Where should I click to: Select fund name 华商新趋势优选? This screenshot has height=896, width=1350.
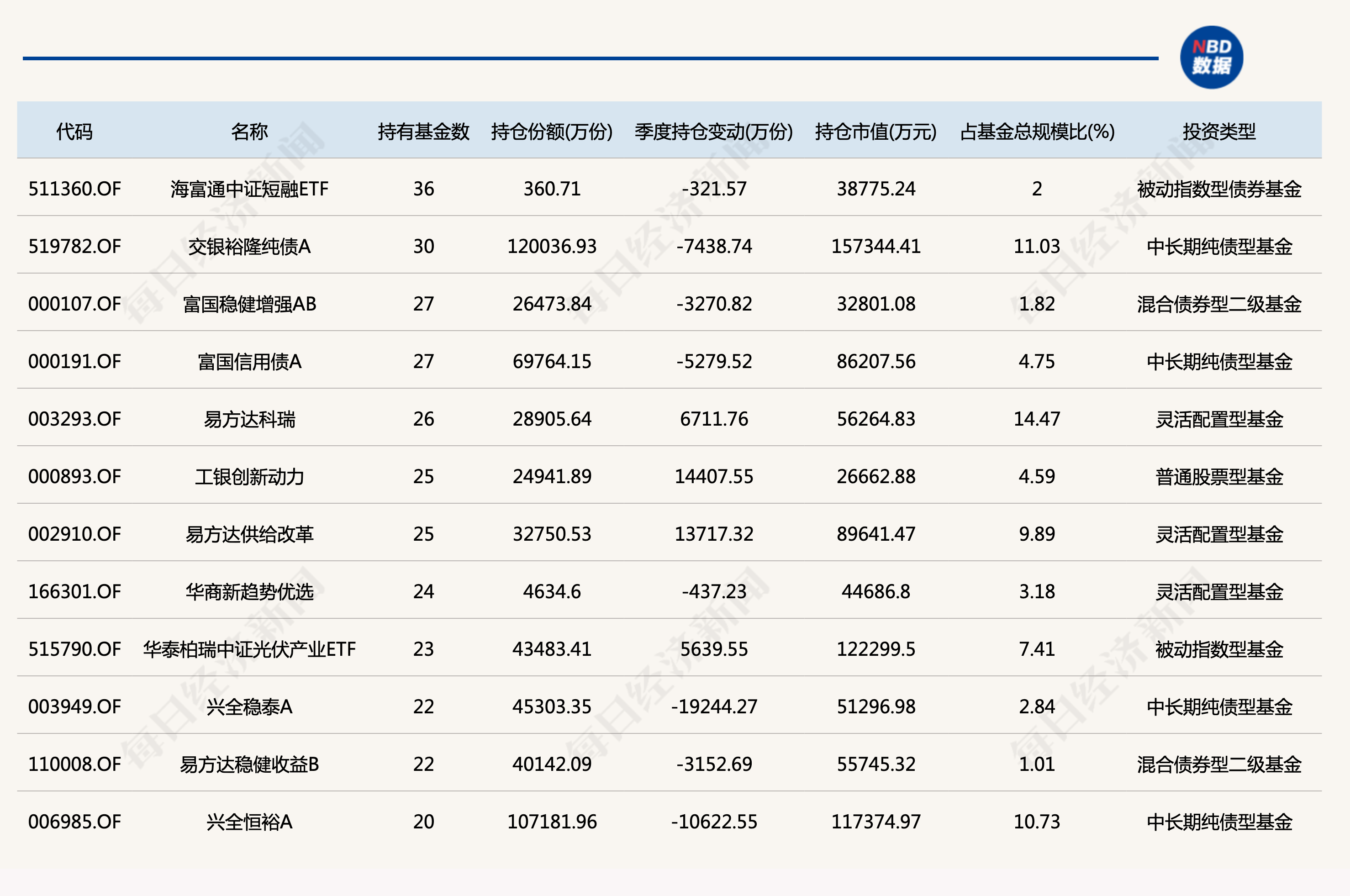point(249,591)
